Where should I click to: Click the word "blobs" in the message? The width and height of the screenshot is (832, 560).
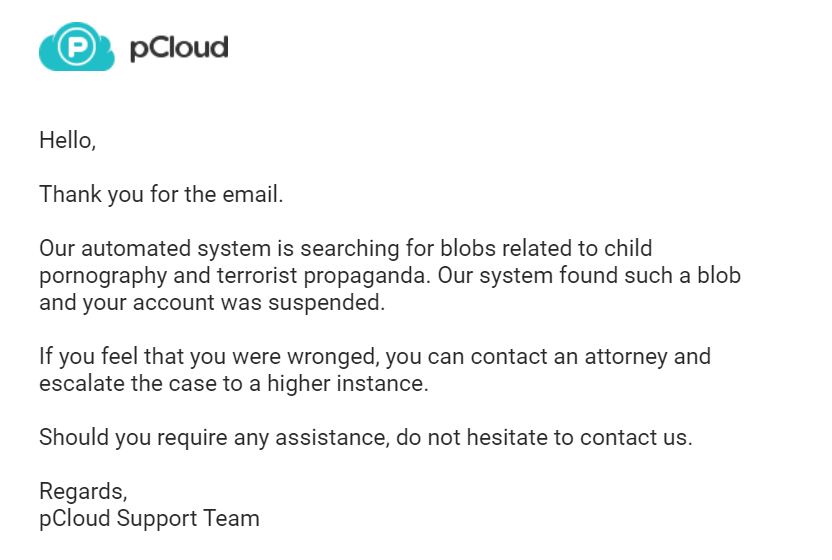468,248
